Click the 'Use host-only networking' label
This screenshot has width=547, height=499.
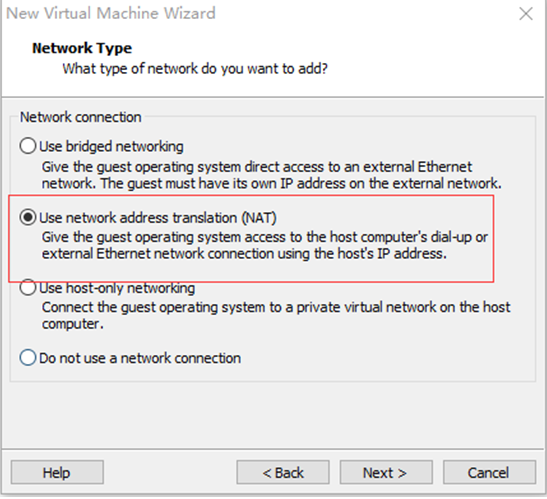[117, 288]
